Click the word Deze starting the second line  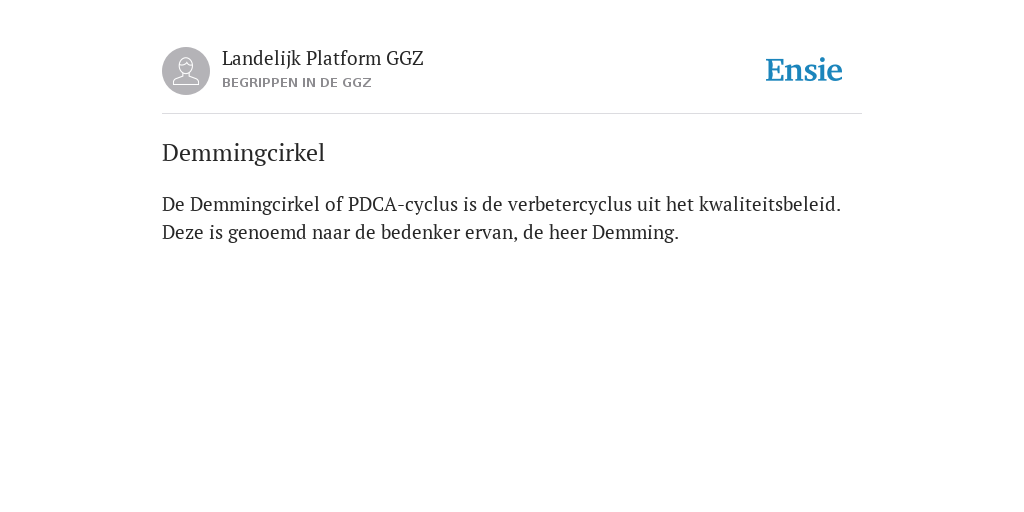[183, 232]
